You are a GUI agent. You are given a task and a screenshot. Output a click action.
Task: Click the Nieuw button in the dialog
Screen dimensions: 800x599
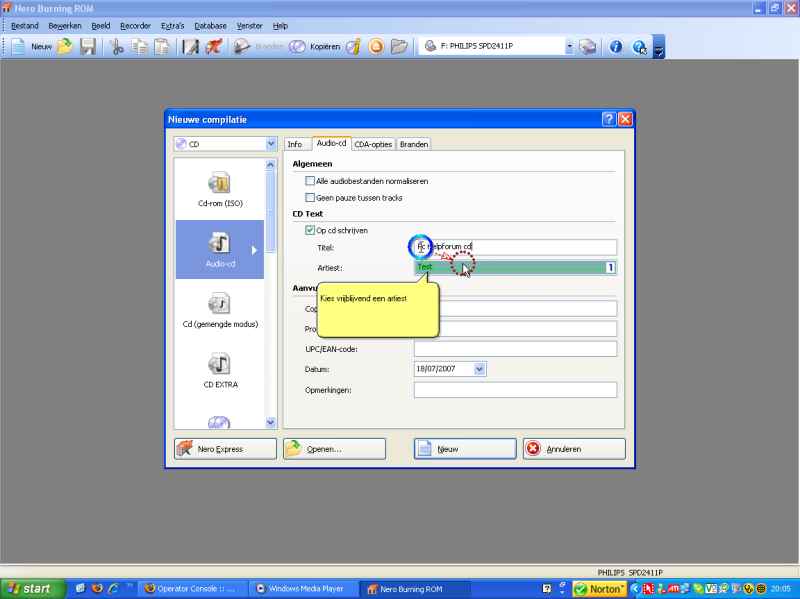pyautogui.click(x=465, y=449)
